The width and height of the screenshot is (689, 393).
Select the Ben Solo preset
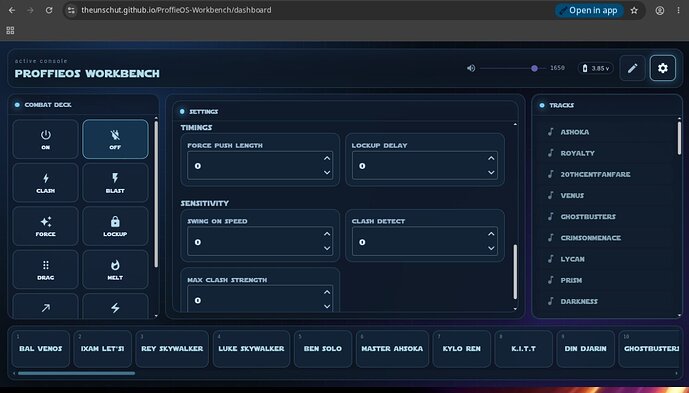pos(323,349)
